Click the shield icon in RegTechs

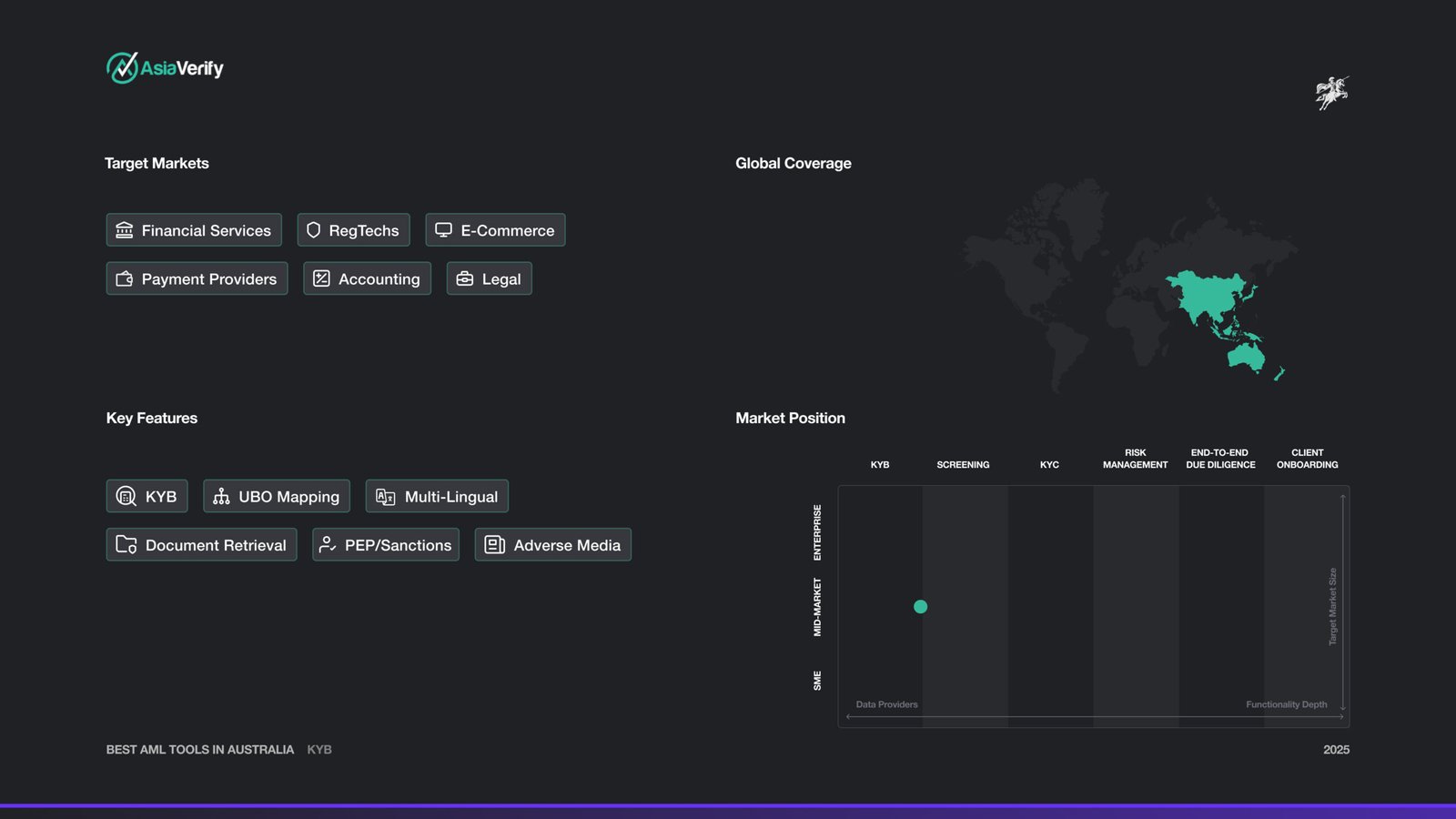(313, 230)
